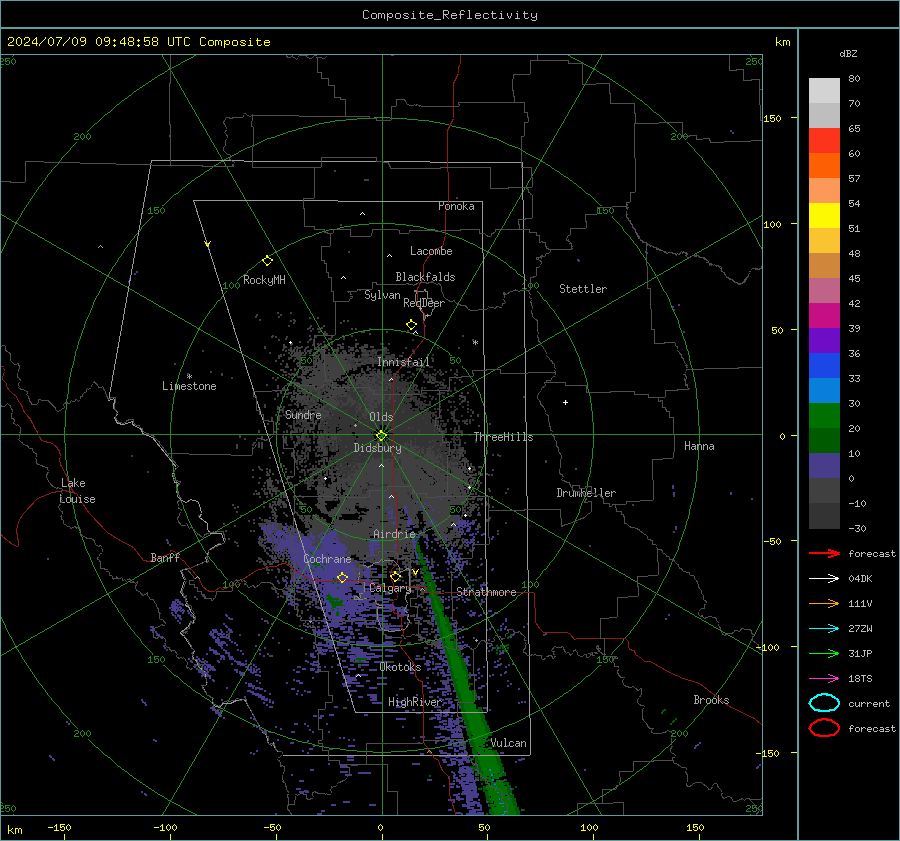
Task: Click the Didsbury map label
Action: pyautogui.click(x=378, y=448)
